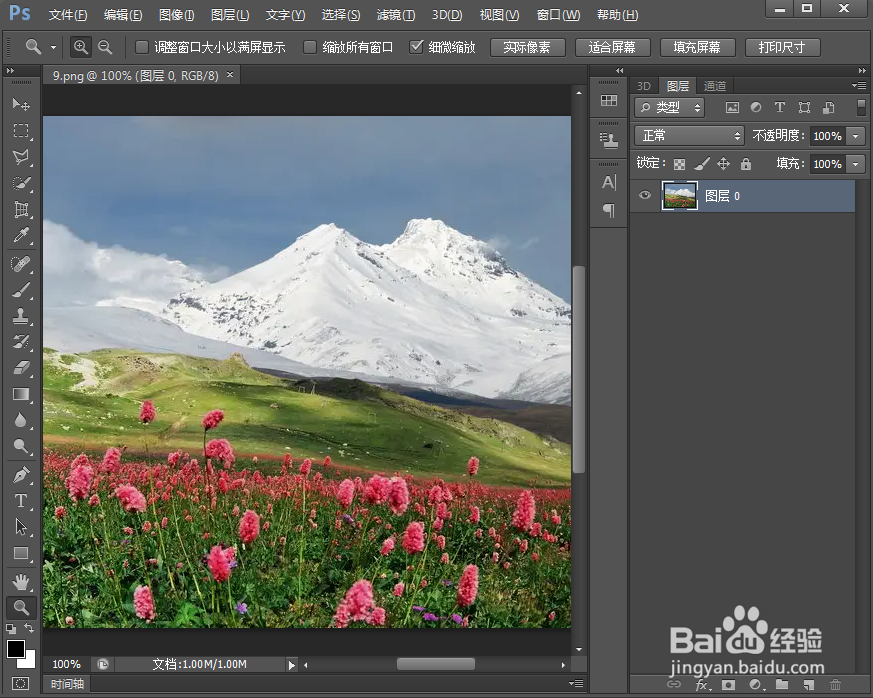Click the Zoom Out mode icon
This screenshot has width=873, height=698.
point(105,47)
